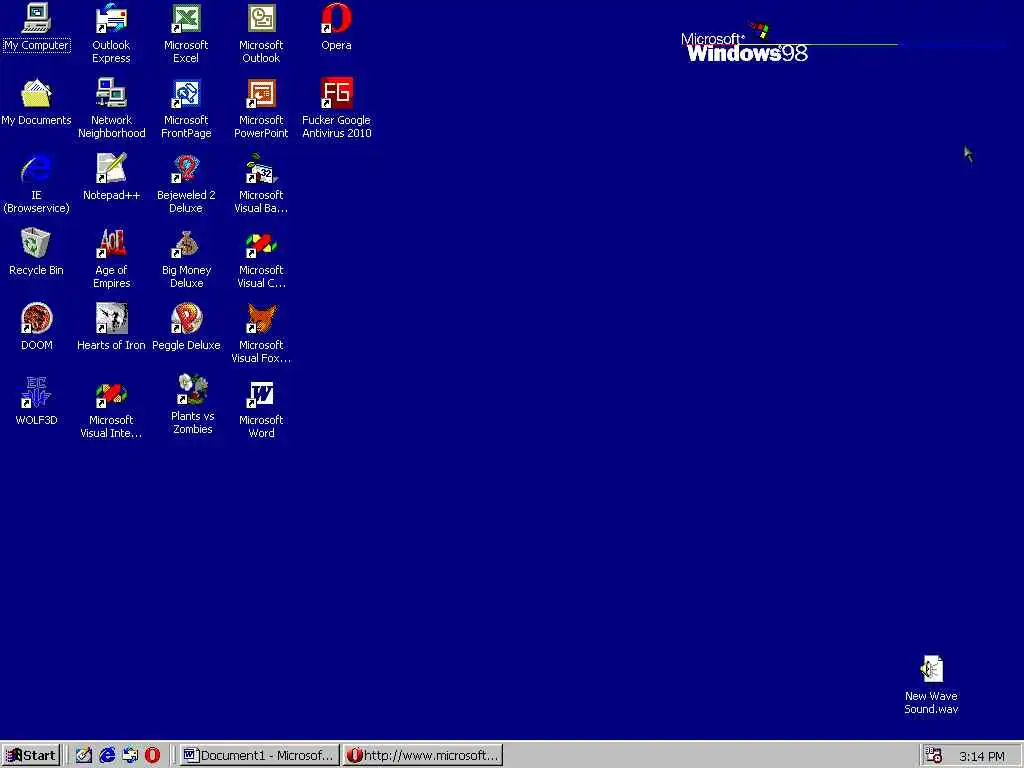Click the Task Scheduler tray icon
The width and height of the screenshot is (1024, 768).
click(x=934, y=756)
